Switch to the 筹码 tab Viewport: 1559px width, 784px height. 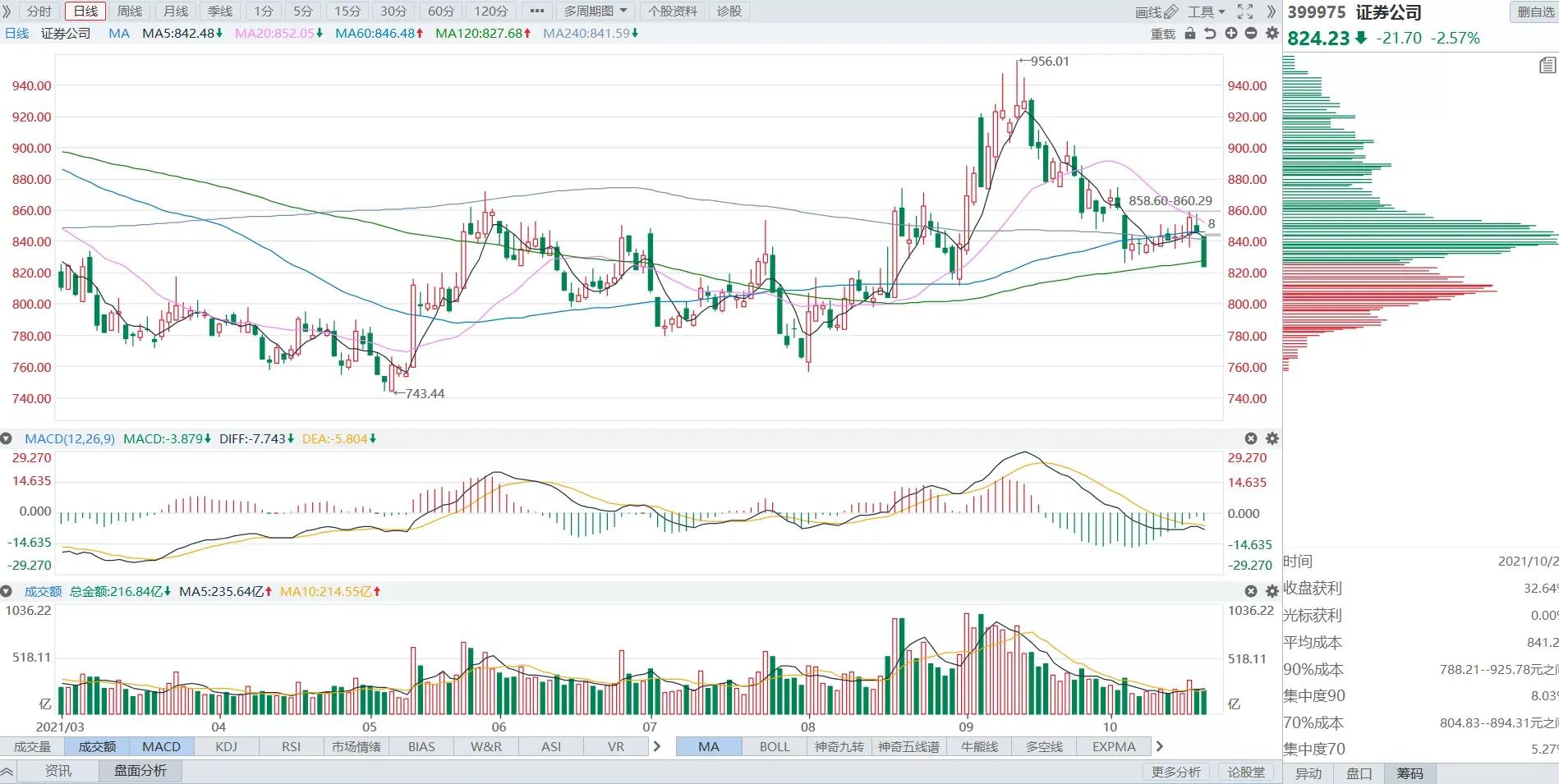click(1410, 773)
